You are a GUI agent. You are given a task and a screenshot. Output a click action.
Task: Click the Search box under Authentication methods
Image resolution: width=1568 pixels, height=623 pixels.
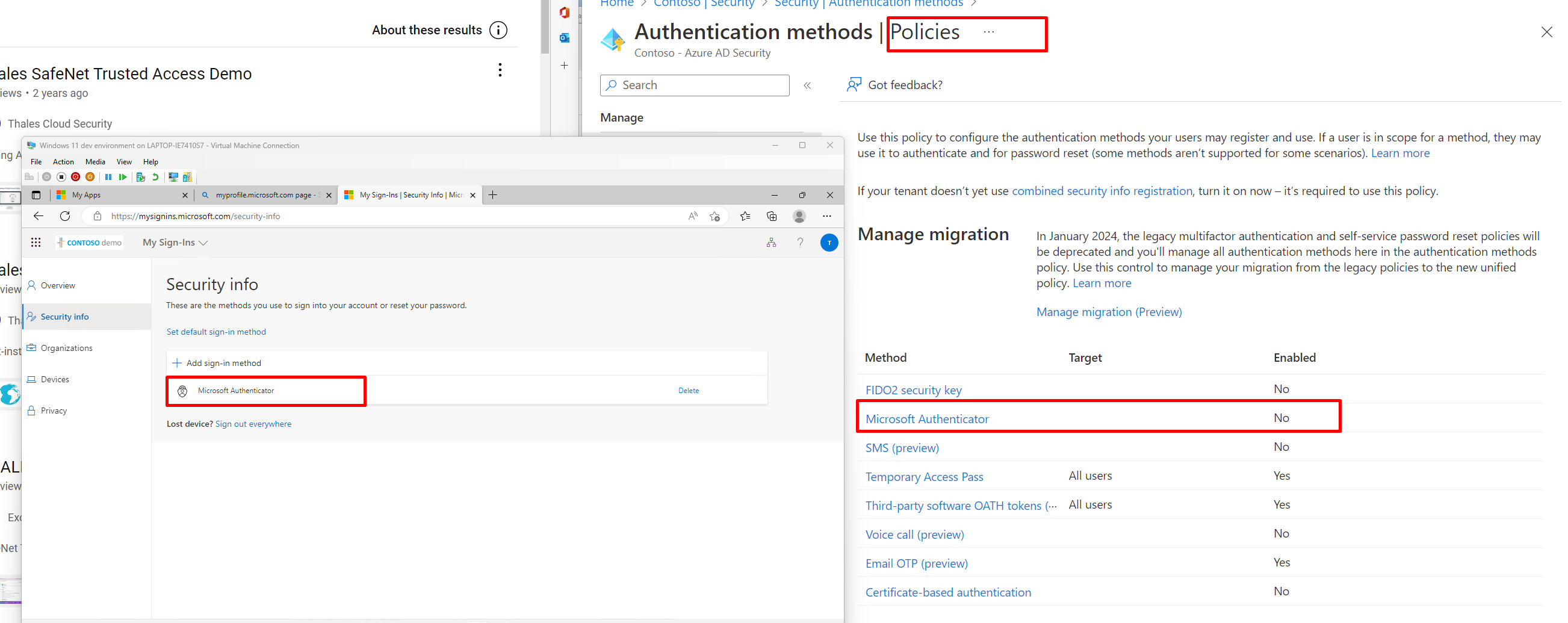[694, 85]
